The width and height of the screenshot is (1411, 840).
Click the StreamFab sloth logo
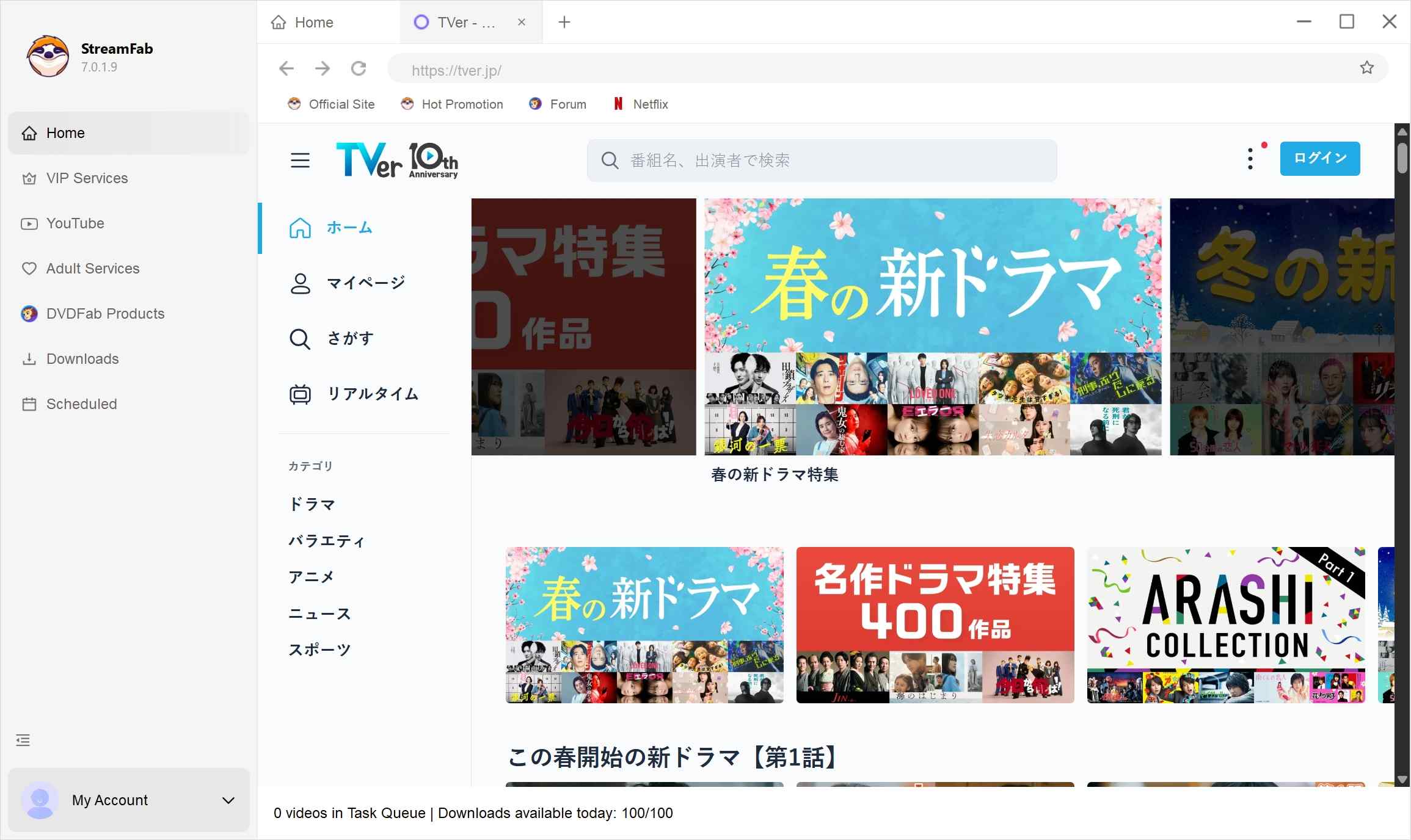pyautogui.click(x=48, y=56)
